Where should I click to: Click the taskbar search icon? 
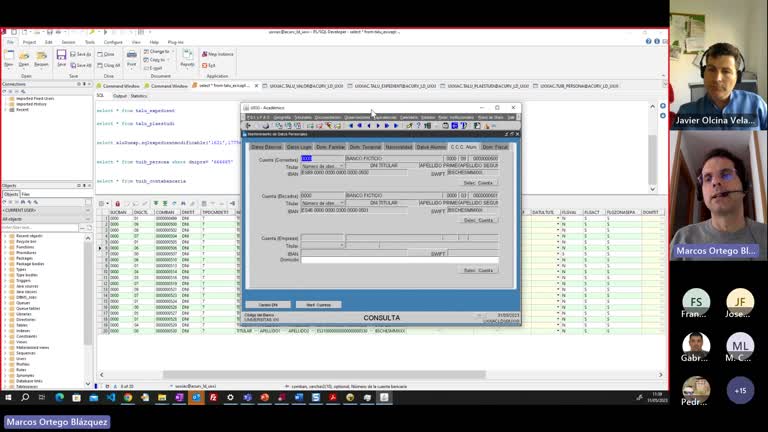point(25,397)
